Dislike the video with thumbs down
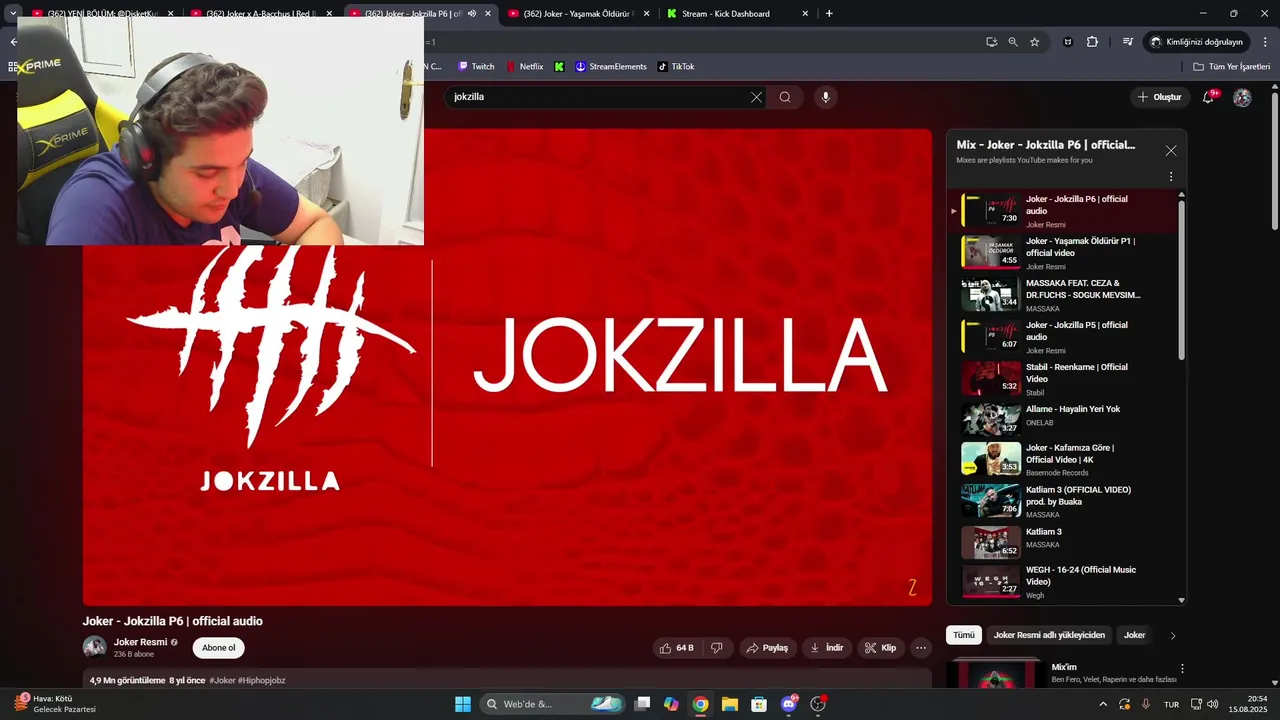Screen dimensions: 1280x720 point(717,648)
